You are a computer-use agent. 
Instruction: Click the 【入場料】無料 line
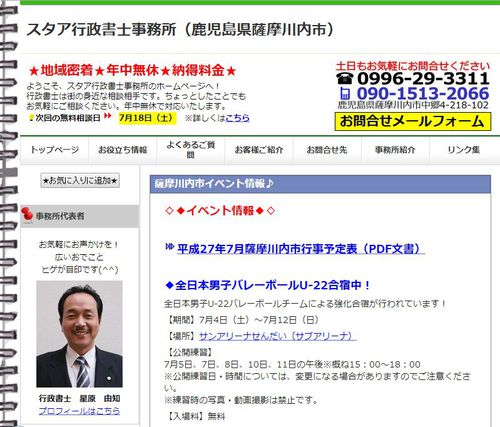pos(195,416)
